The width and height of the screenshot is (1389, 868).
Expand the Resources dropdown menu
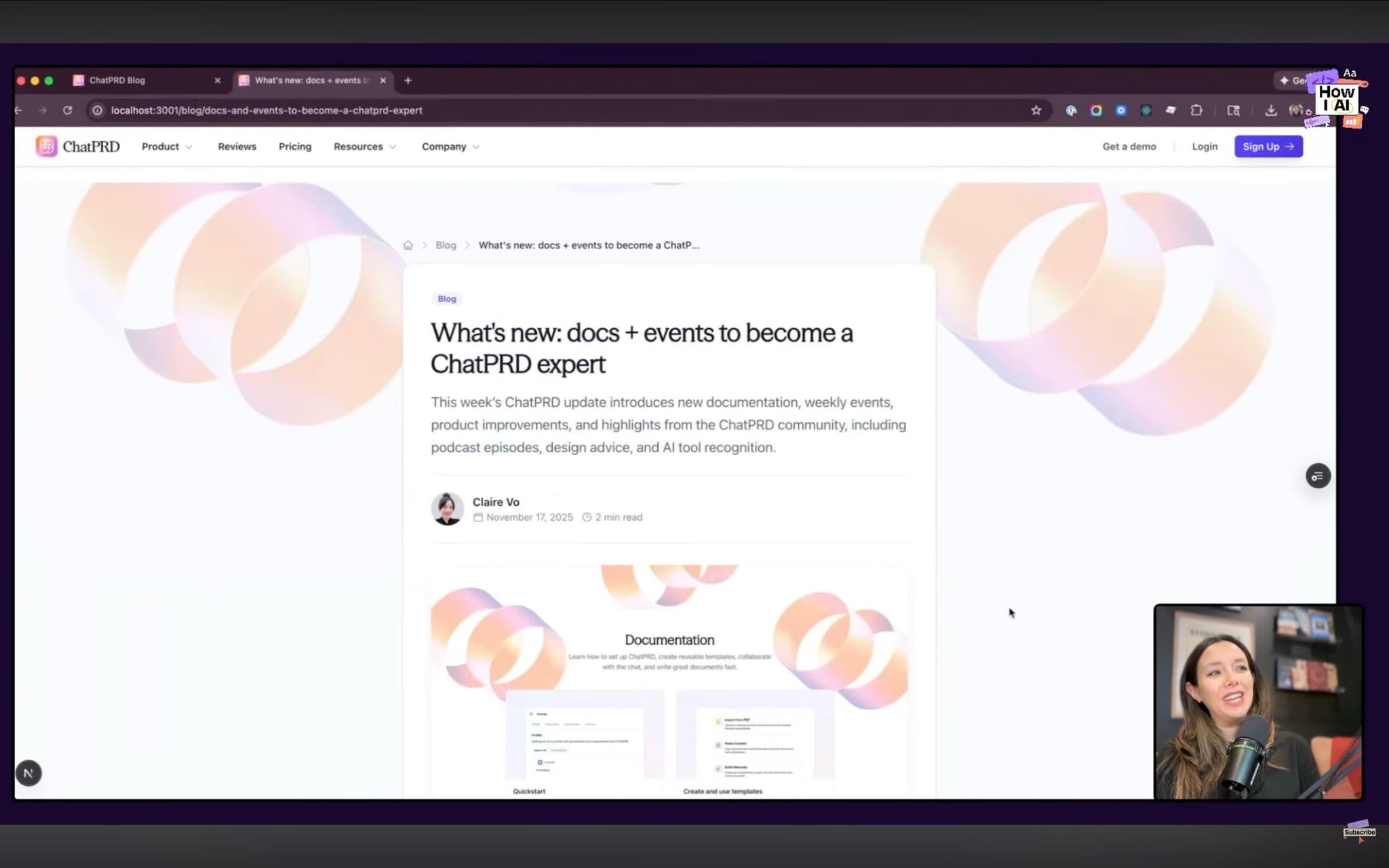coord(364,146)
